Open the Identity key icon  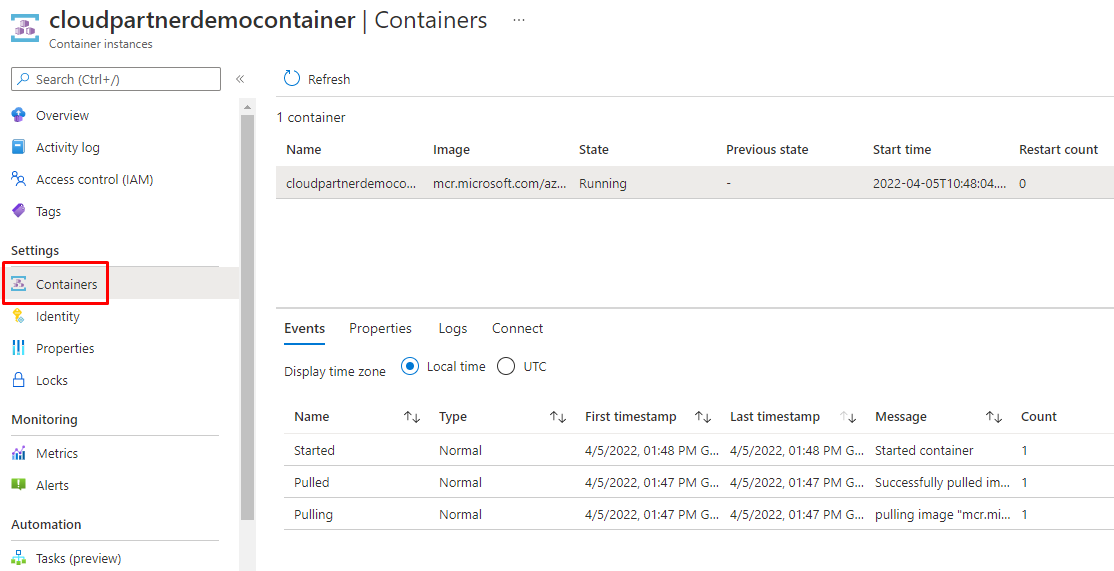(x=19, y=316)
